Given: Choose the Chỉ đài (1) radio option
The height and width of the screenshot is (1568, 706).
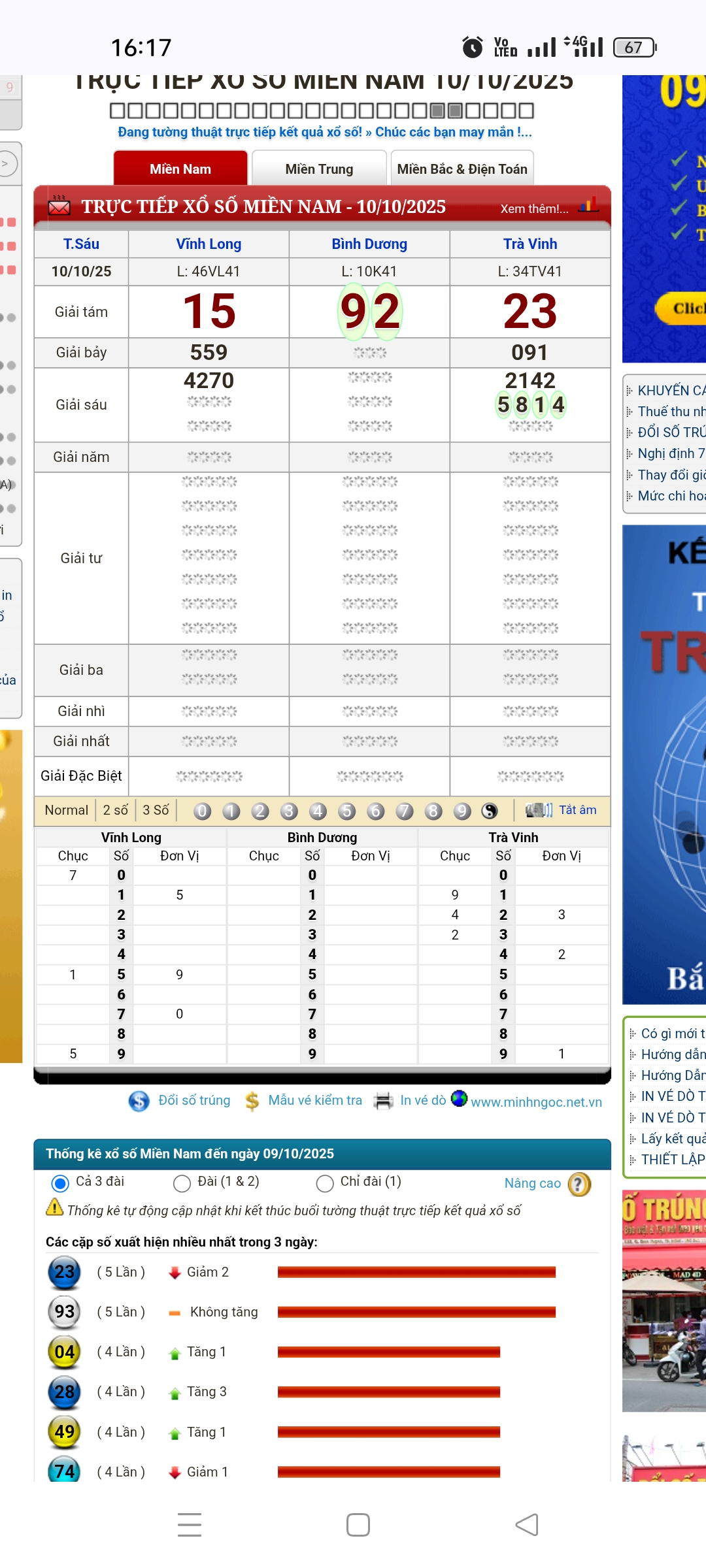Looking at the screenshot, I should click(x=325, y=1183).
